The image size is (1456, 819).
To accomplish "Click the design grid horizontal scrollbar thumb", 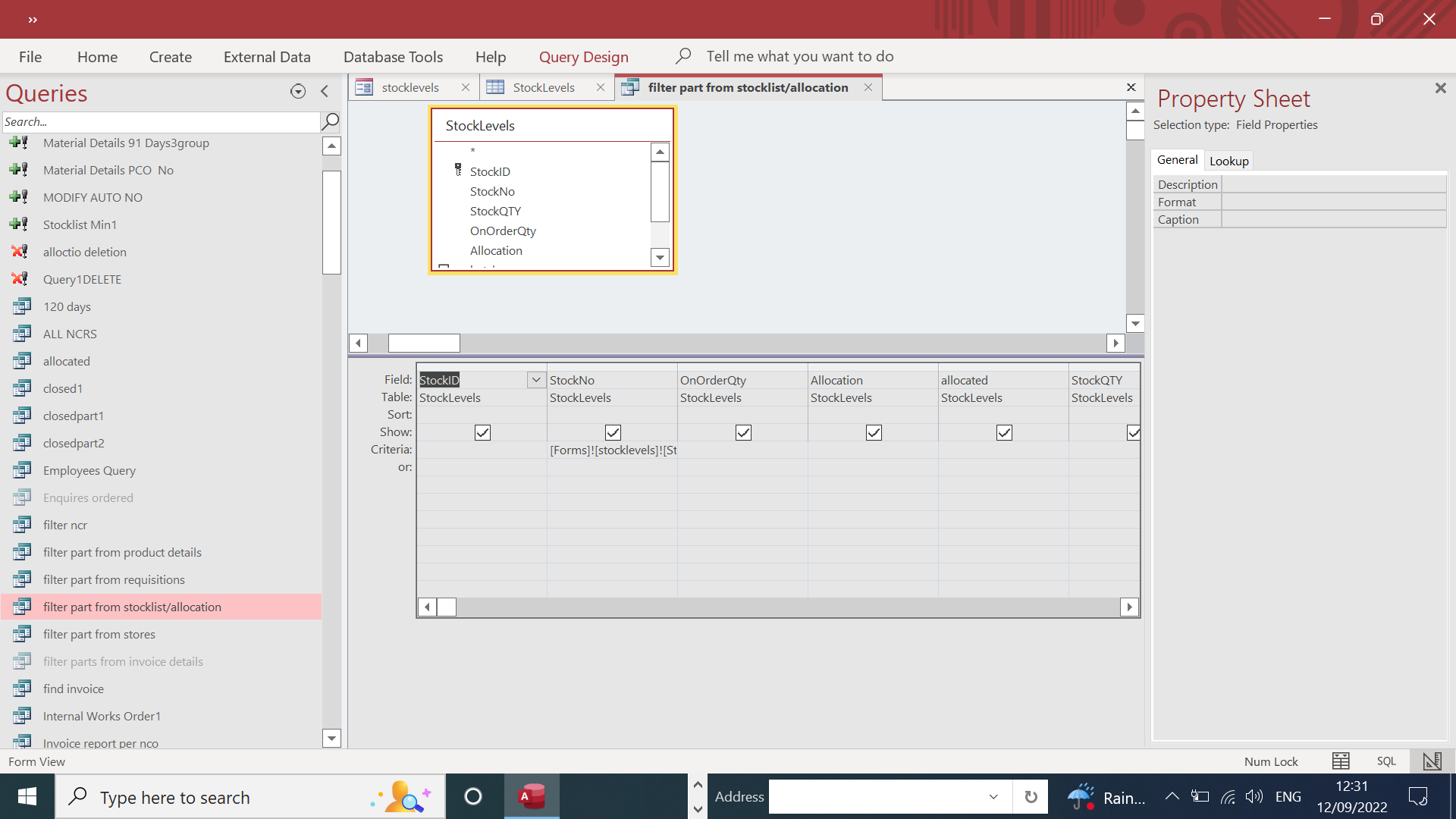I will coord(447,607).
